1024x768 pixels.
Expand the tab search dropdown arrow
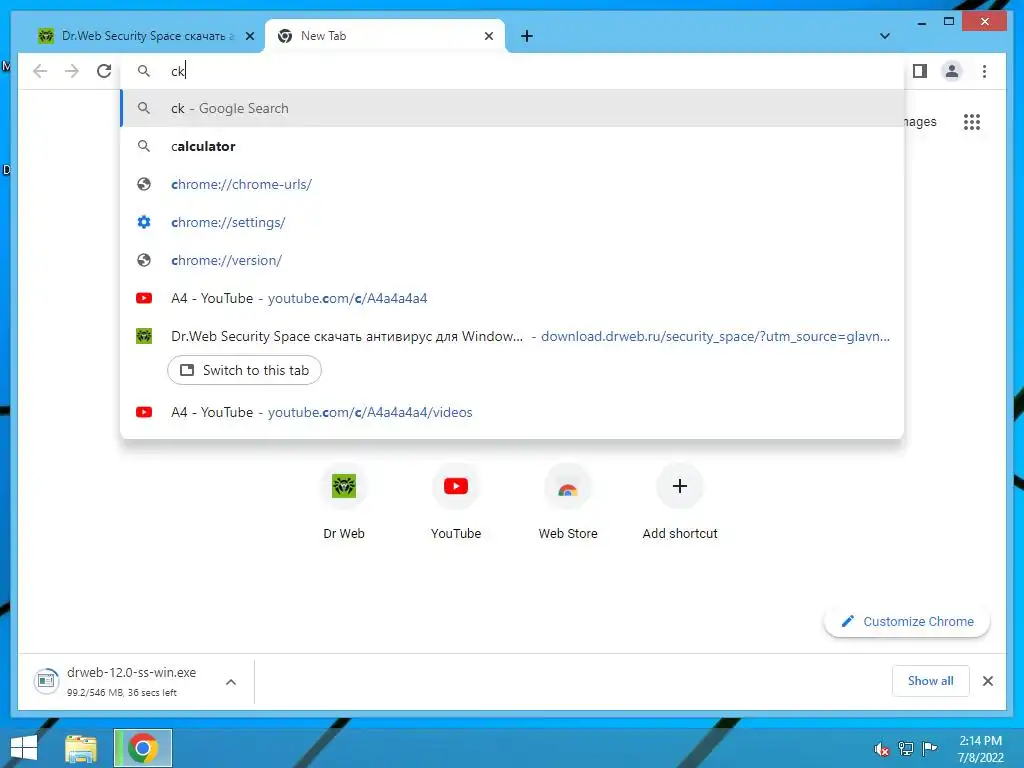pos(884,36)
